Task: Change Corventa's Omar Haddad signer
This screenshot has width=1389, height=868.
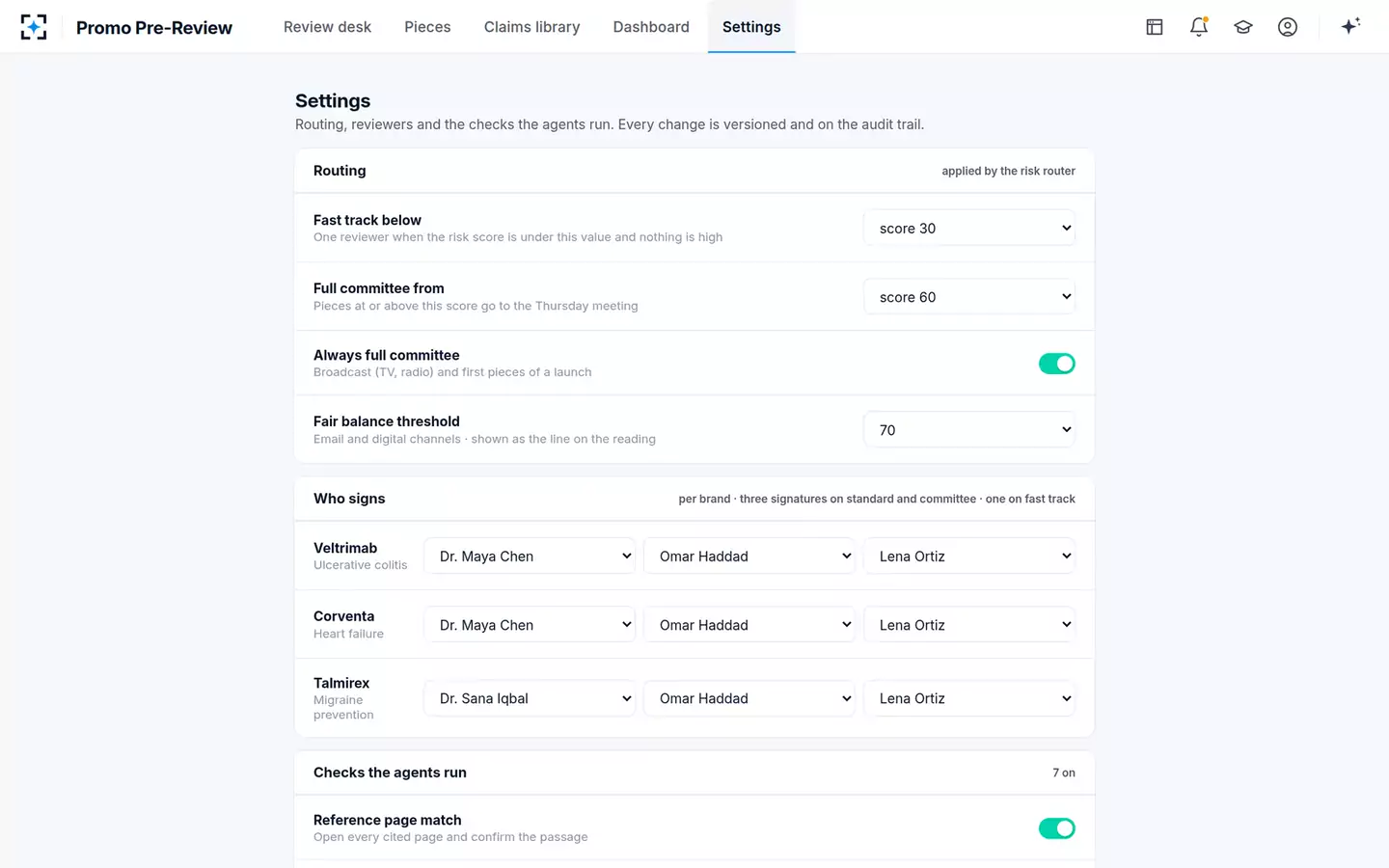Action: point(749,625)
